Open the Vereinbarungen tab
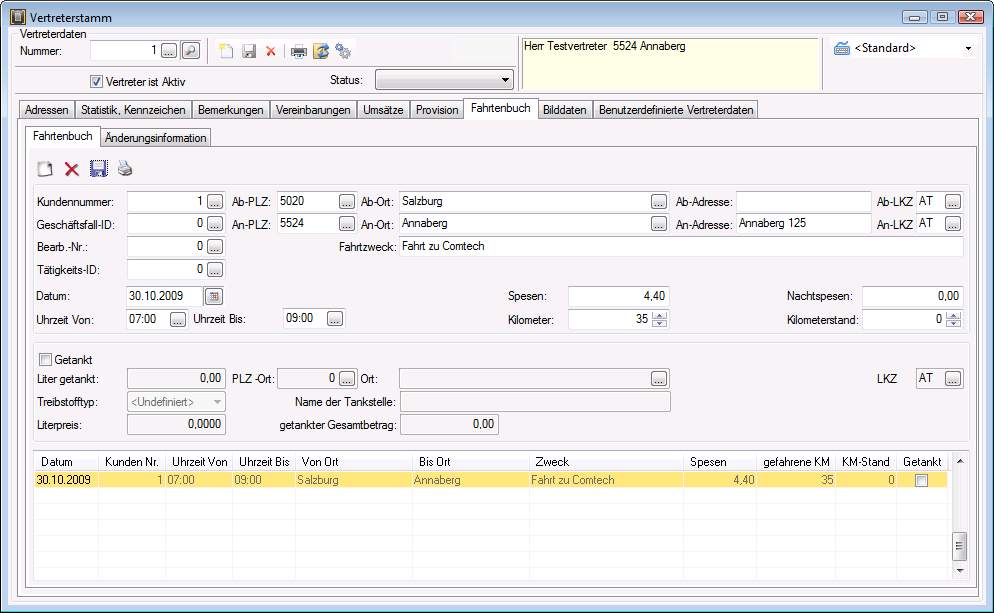Image resolution: width=994 pixels, height=613 pixels. coord(313,110)
